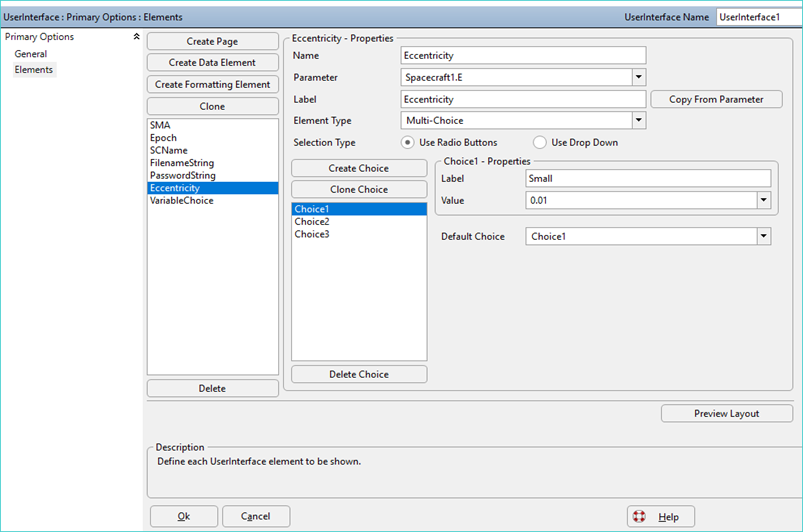Delete the selected element

(x=213, y=388)
